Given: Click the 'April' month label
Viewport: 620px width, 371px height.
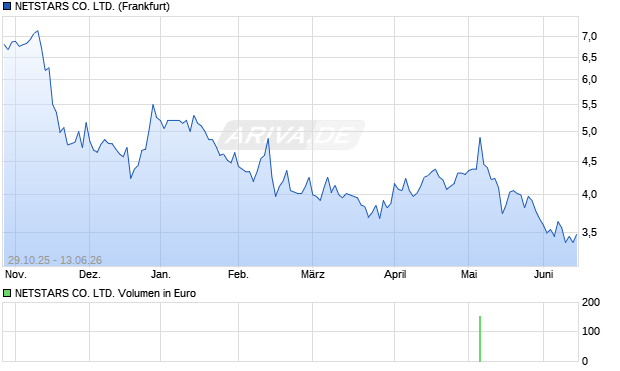Looking at the screenshot, I should click(x=395, y=274).
